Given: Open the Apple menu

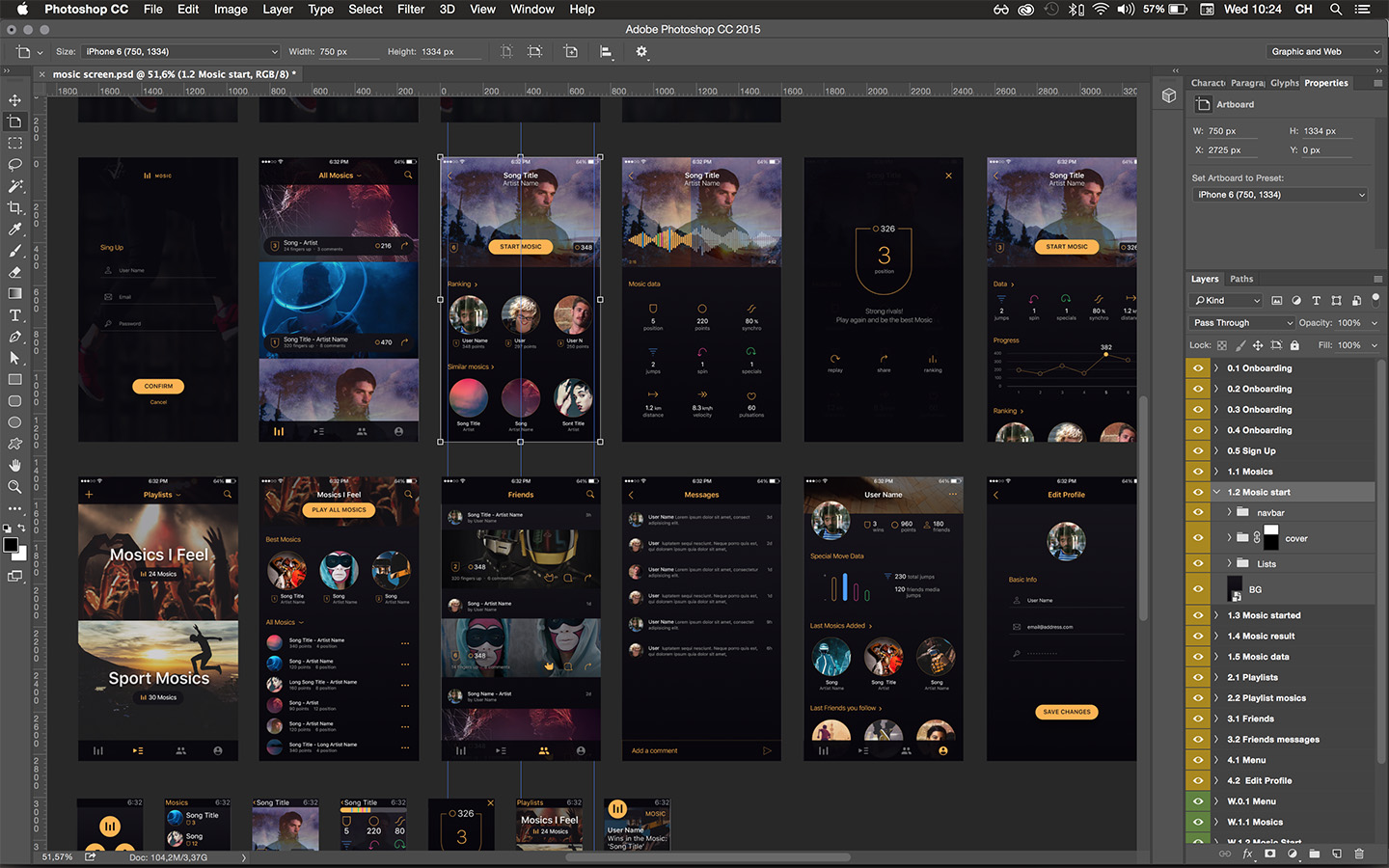Looking at the screenshot, I should (x=22, y=9).
